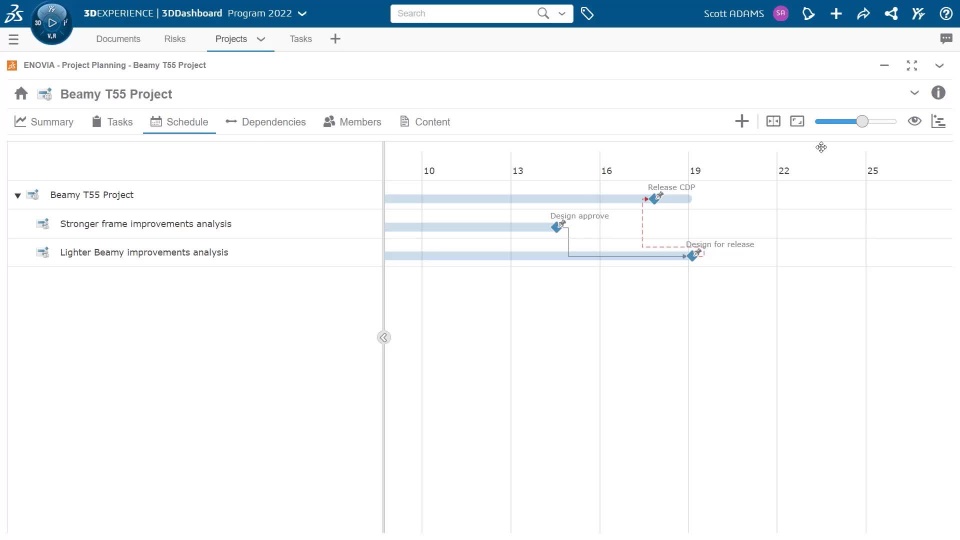Screen dimensions: 960x540
Task: Open the Members view
Action: point(352,122)
